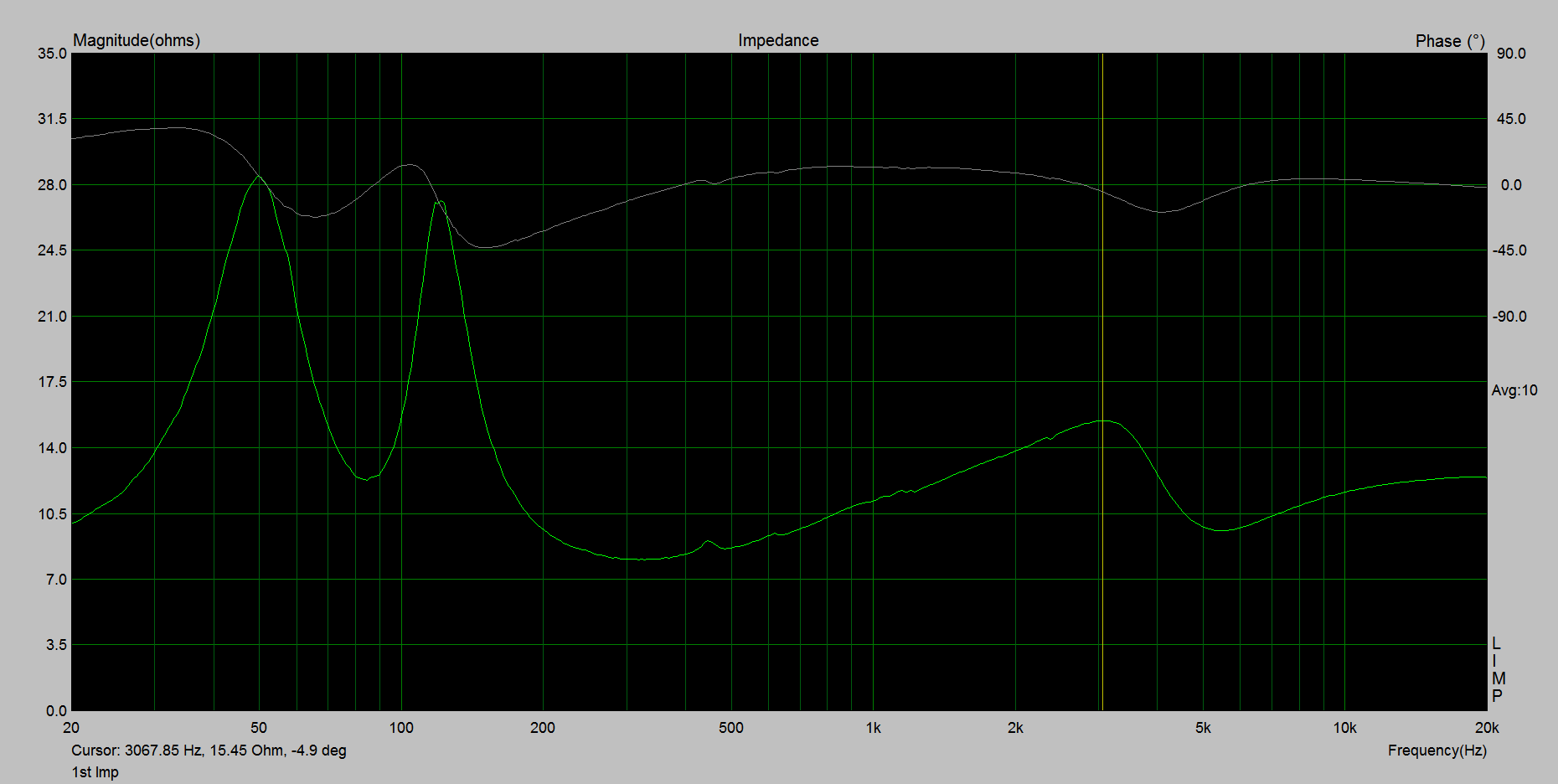This screenshot has height=784, width=1558.
Task: Click the gray phase curve hump near 100 Hz
Action: pos(409,165)
